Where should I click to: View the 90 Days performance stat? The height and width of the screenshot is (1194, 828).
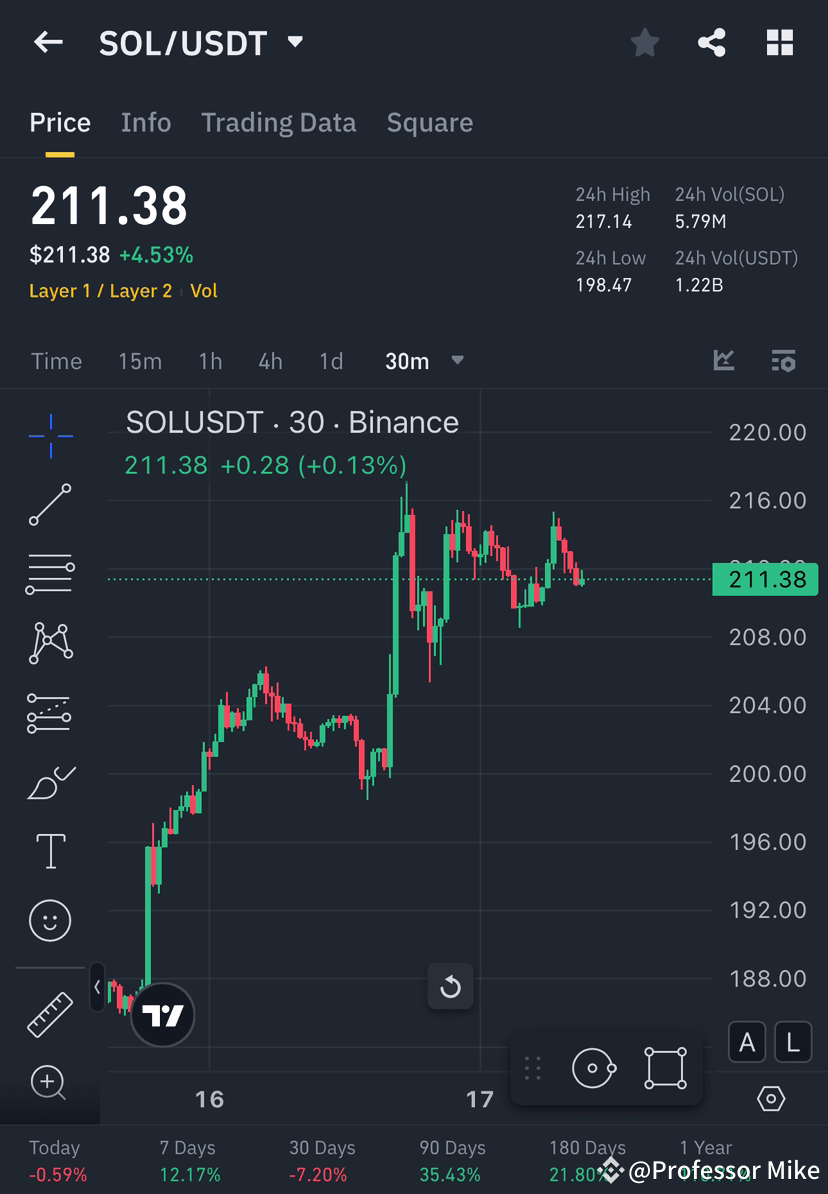[454, 1160]
